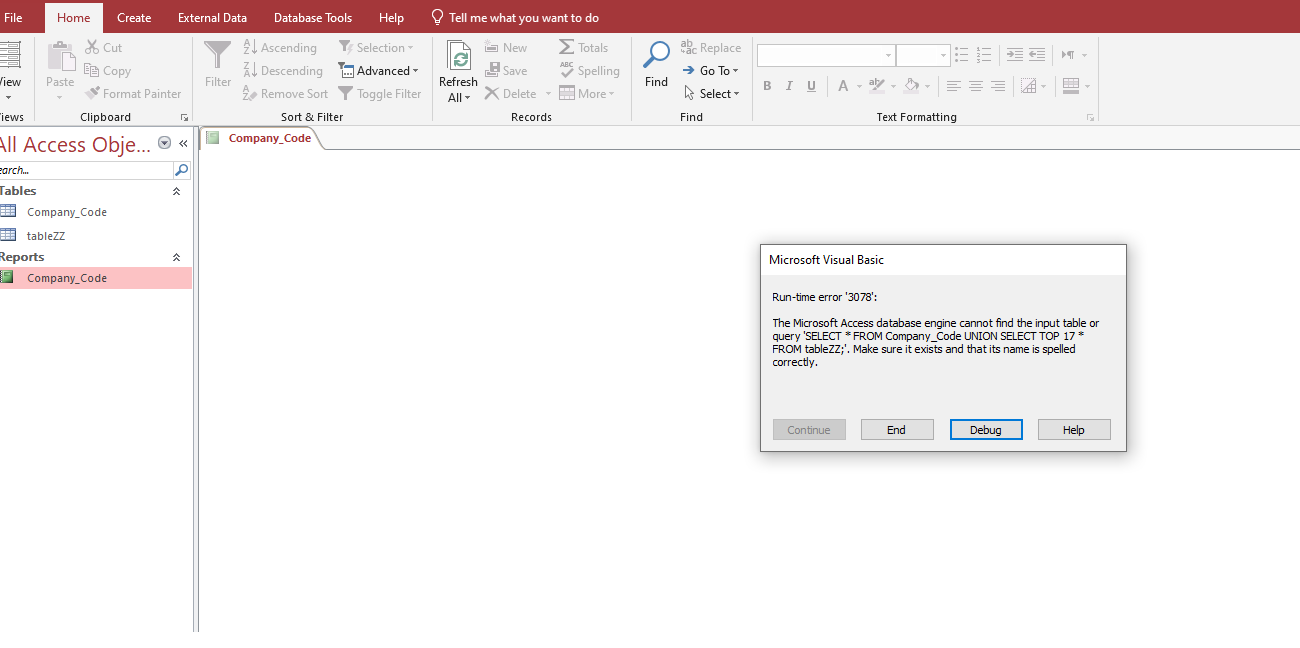Align text to the right
Viewport: 1300px width, 648px height.
pos(998,87)
